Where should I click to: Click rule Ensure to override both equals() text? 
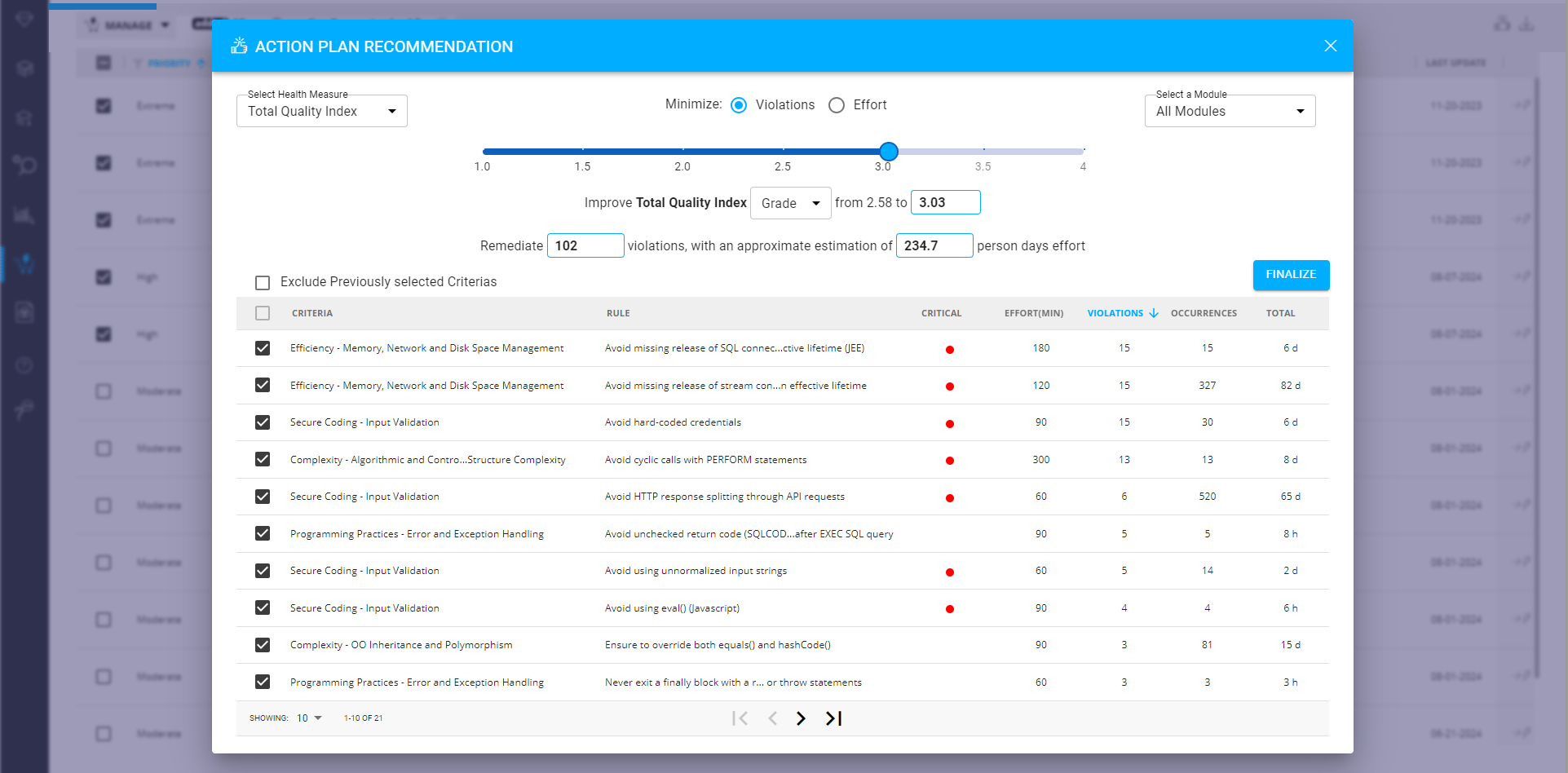[718, 645]
